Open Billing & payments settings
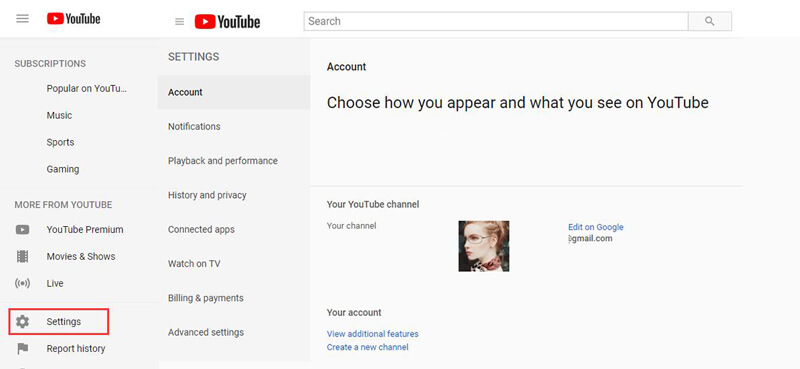Viewport: 800px width, 369px height. click(206, 298)
